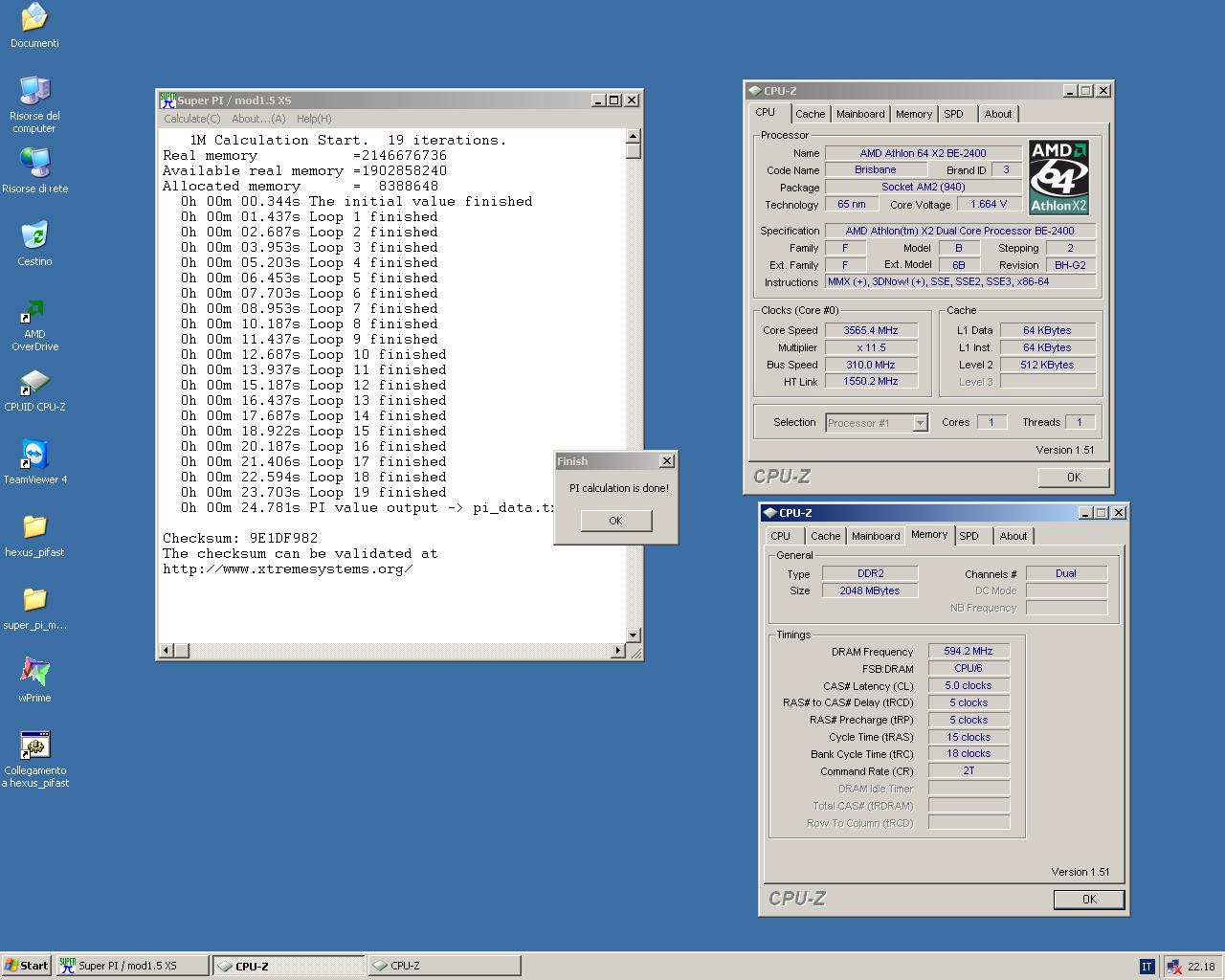Viewport: 1225px width, 980px height.
Task: Click CPU-Z title bar icon in upper window
Action: click(x=754, y=91)
